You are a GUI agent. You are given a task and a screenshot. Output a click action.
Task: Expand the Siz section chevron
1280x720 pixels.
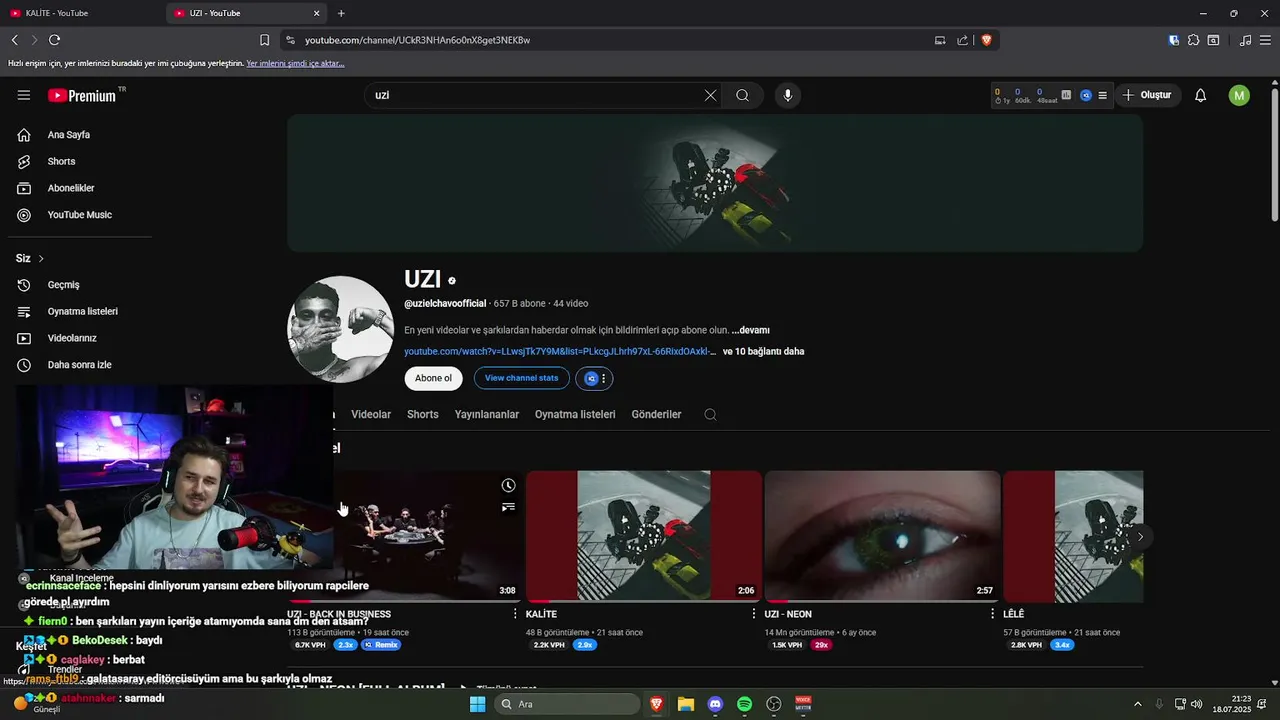41,258
